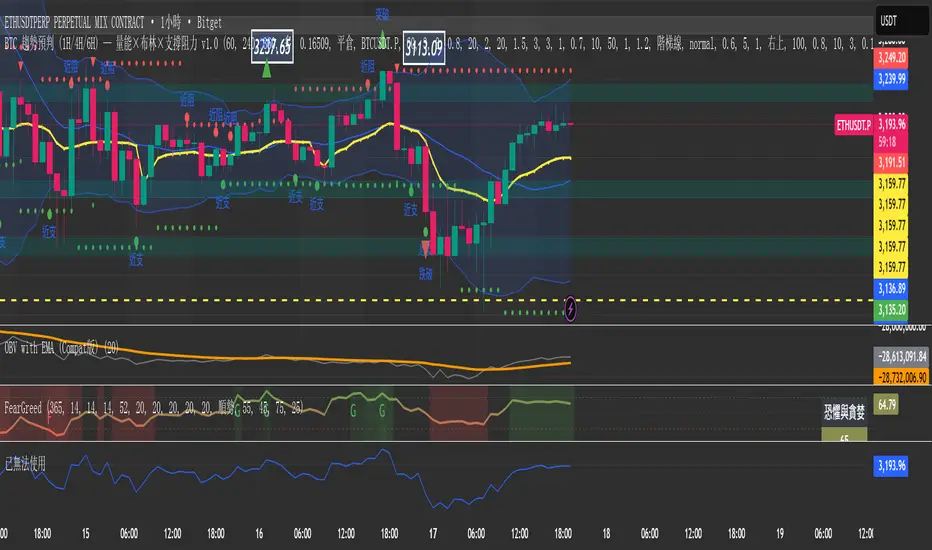Click the 恐懼與貪婪 table header
This screenshot has height=550, width=932.
(x=844, y=411)
